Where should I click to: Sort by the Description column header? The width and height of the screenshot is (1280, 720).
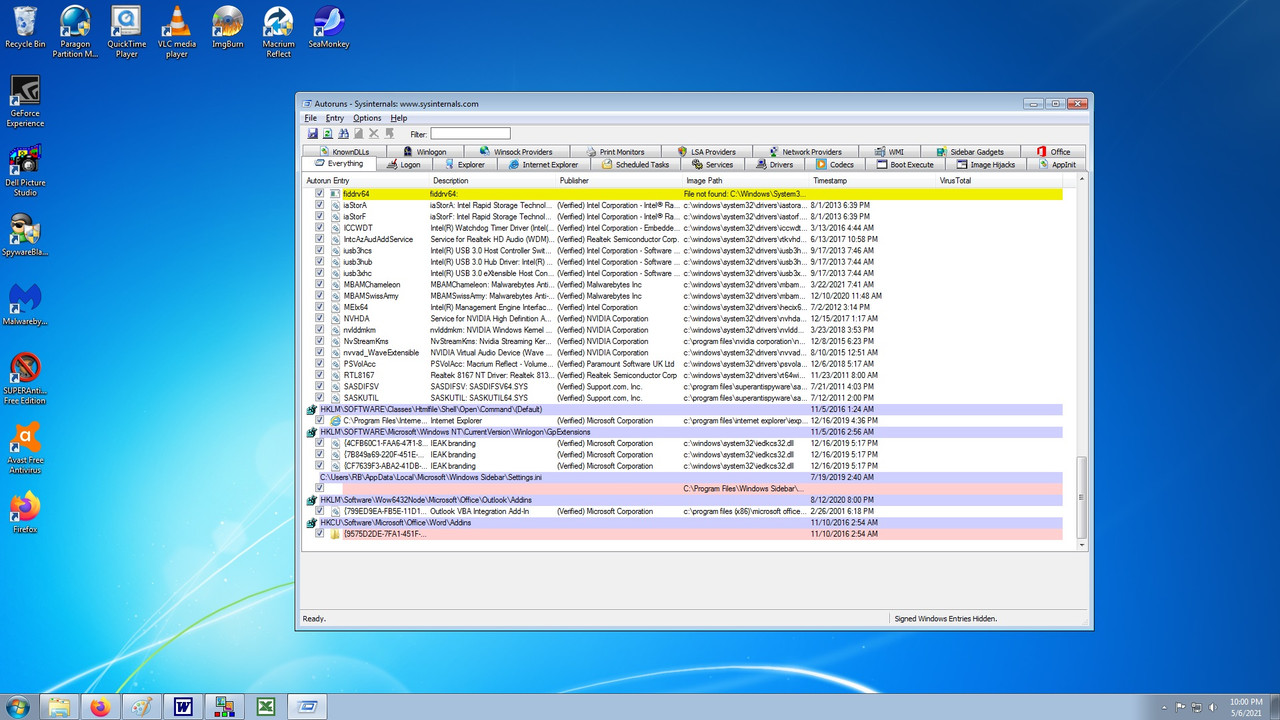click(x=492, y=180)
